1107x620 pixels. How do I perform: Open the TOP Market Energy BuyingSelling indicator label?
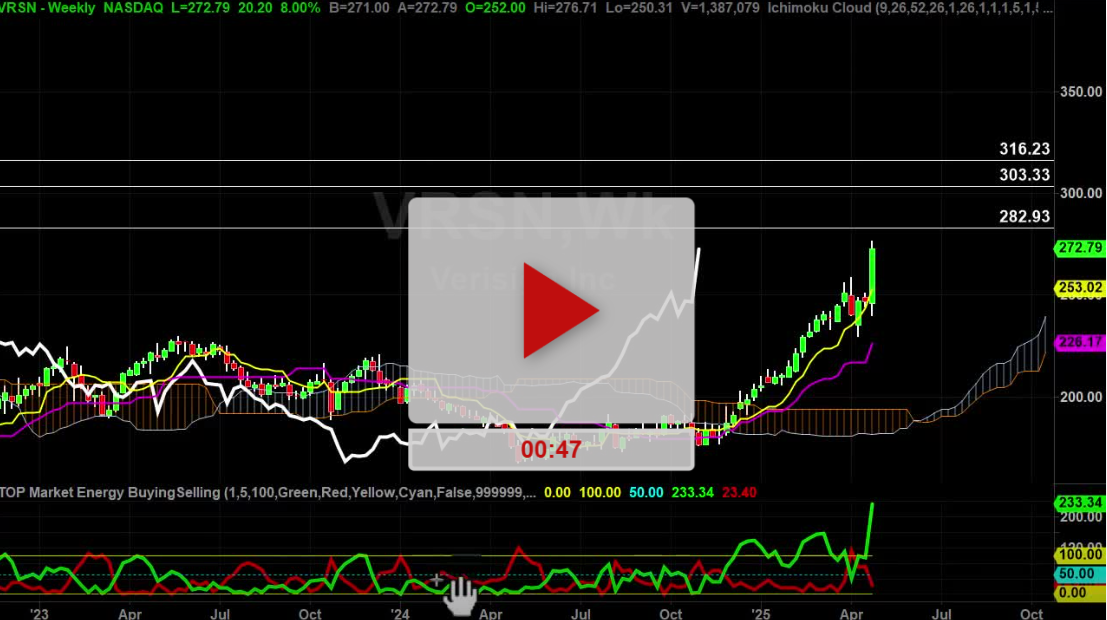coord(268,492)
